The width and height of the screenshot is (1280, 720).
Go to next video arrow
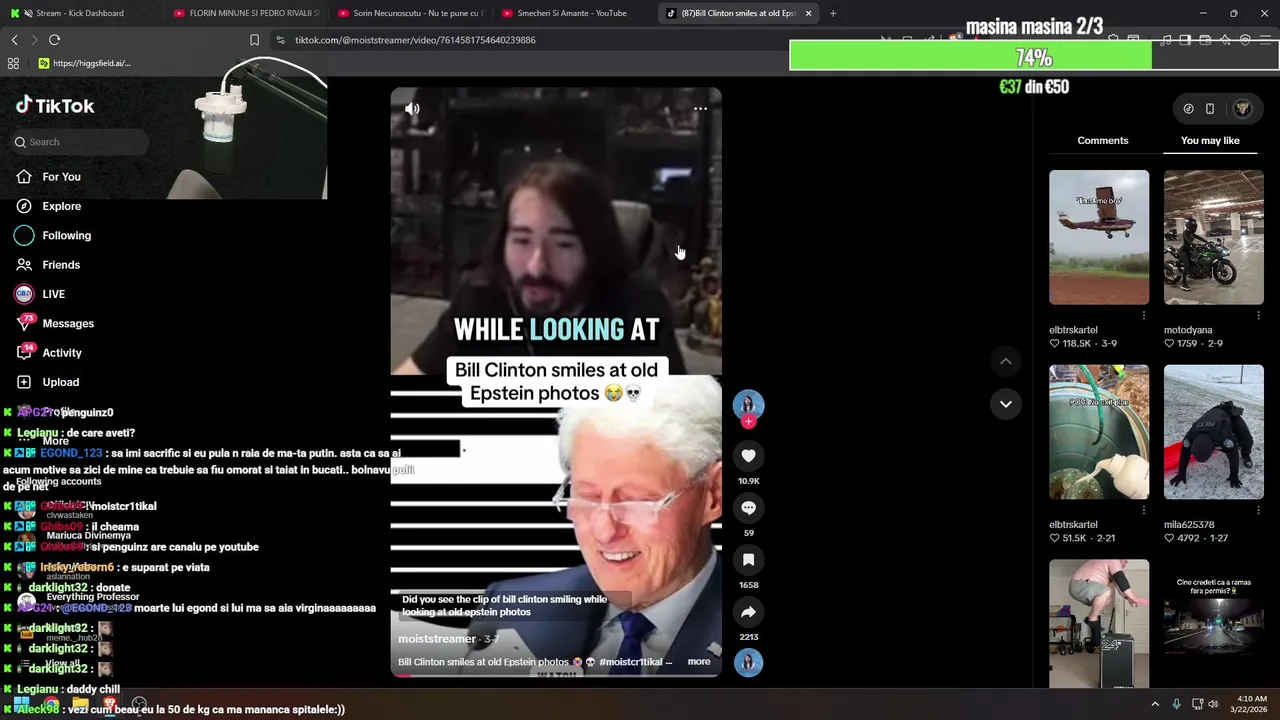(1006, 404)
